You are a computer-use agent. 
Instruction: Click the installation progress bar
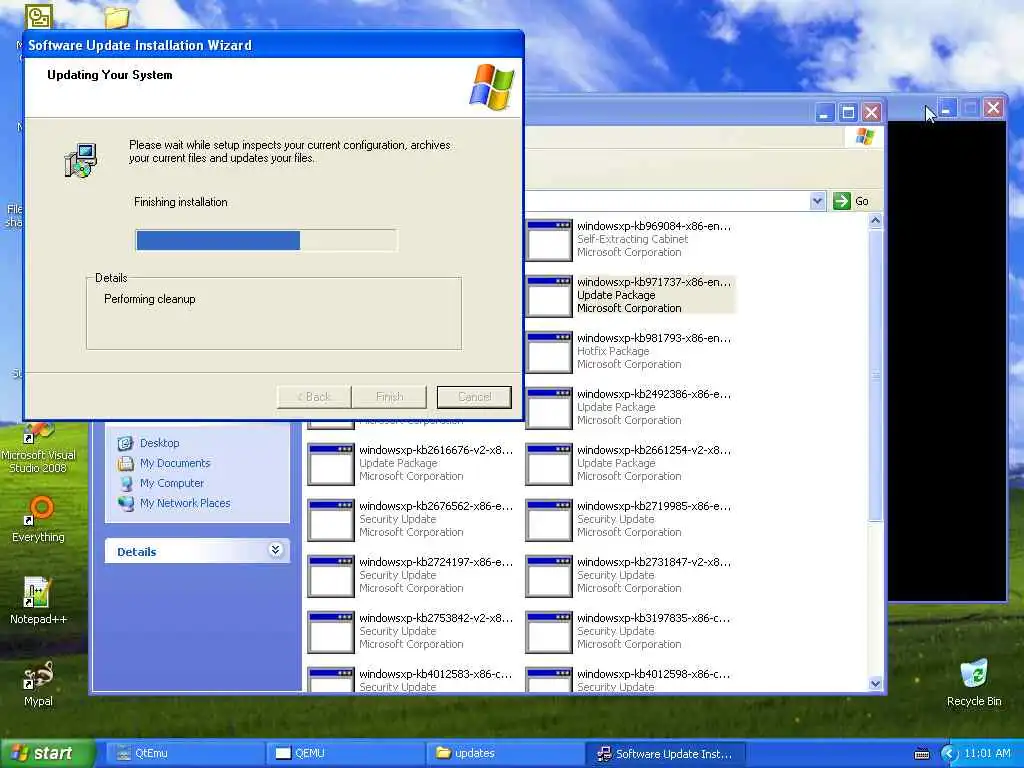pos(266,240)
